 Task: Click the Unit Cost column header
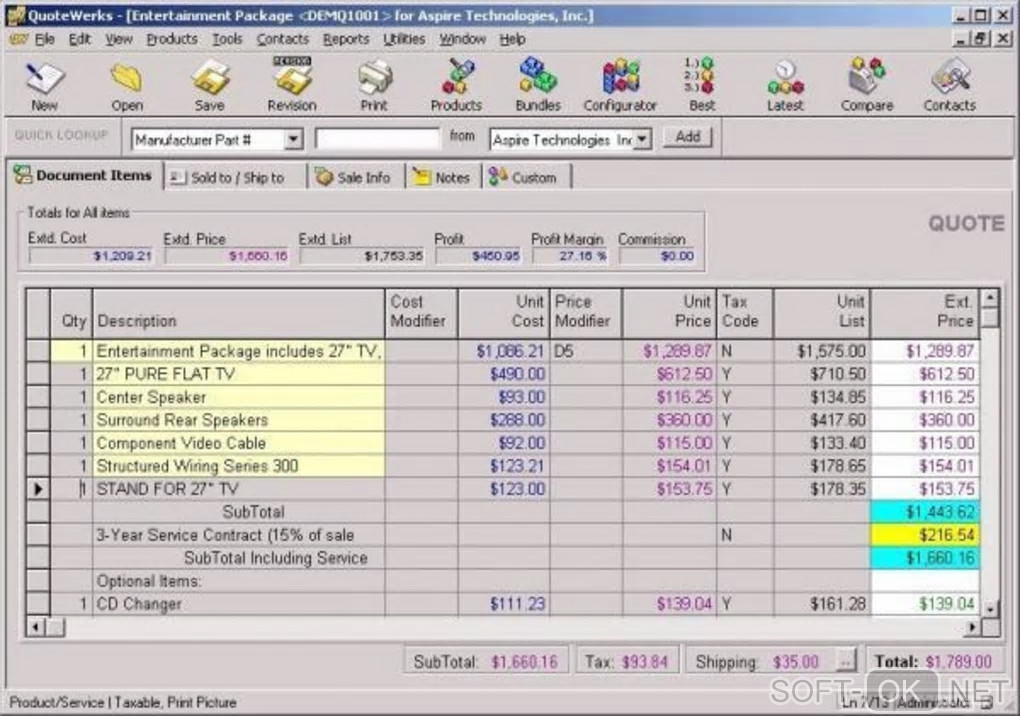click(x=503, y=313)
